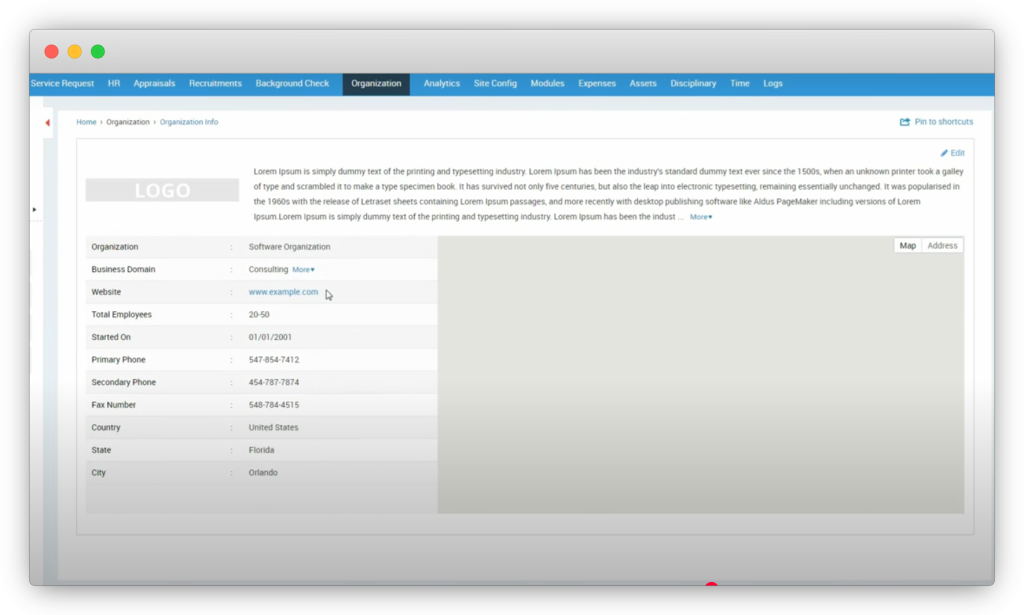Click the yellow minimize window button
1024x615 pixels.
75,52
